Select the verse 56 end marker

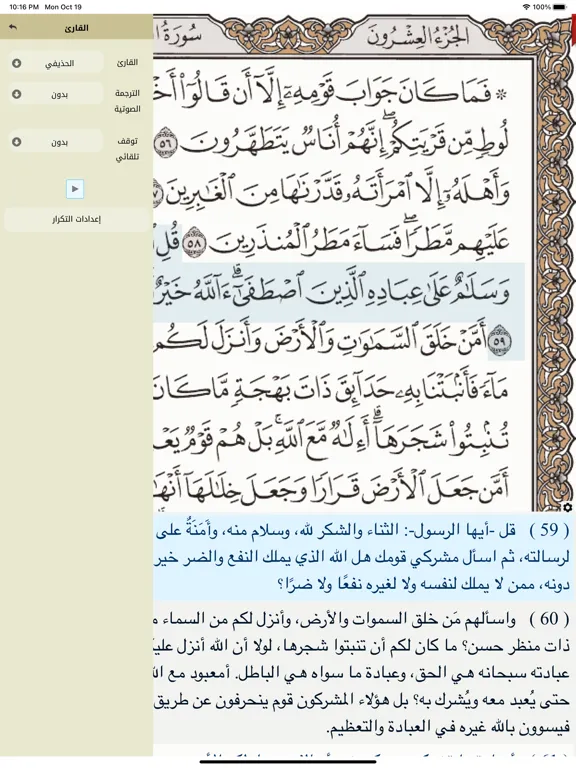166,143
